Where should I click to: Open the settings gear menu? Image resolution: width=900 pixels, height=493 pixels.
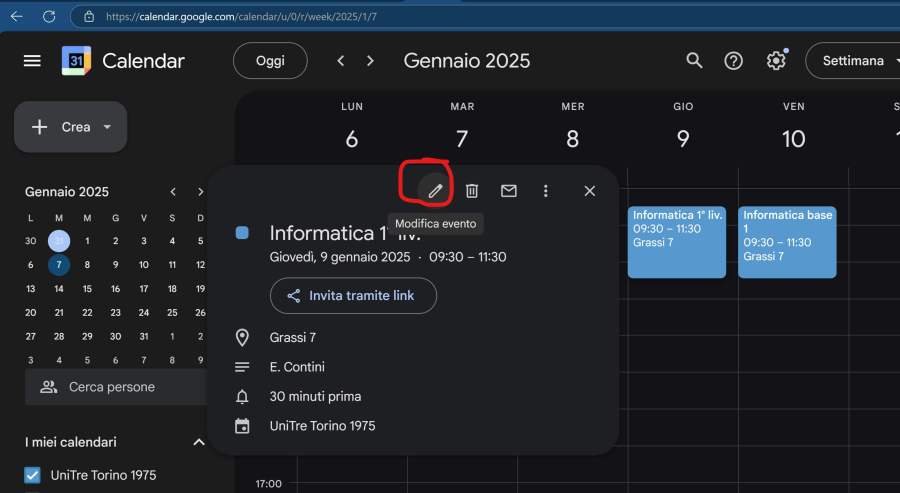(776, 61)
